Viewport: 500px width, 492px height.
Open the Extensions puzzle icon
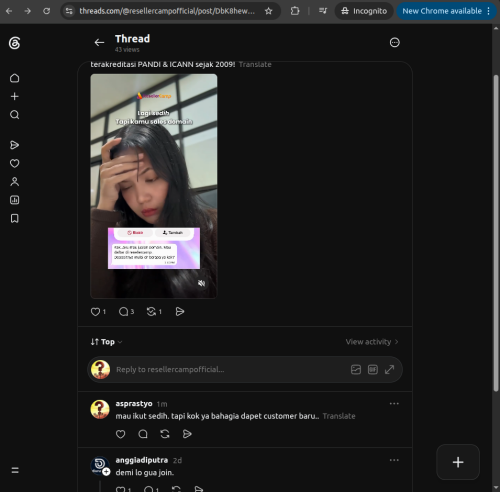pos(295,11)
